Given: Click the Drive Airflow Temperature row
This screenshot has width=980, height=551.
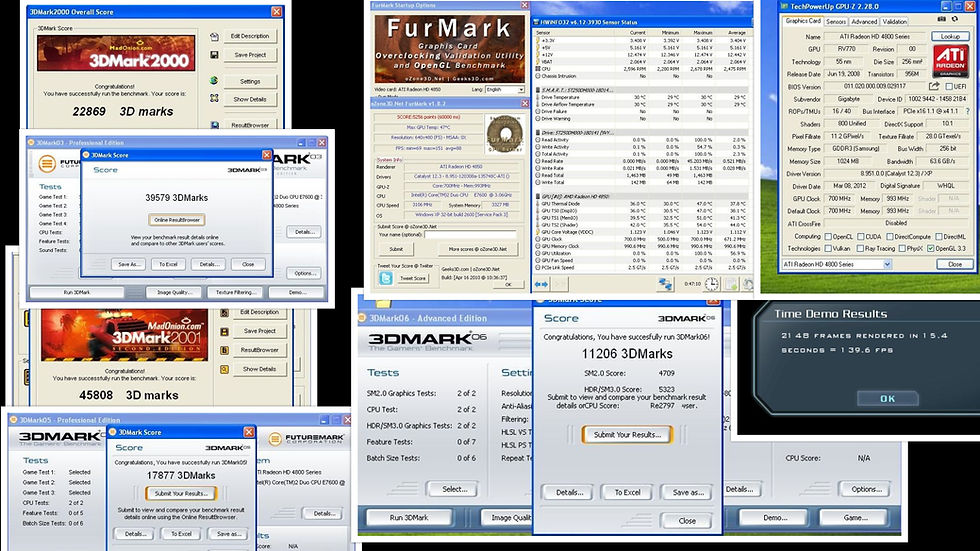Looking at the screenshot, I should tap(641, 104).
